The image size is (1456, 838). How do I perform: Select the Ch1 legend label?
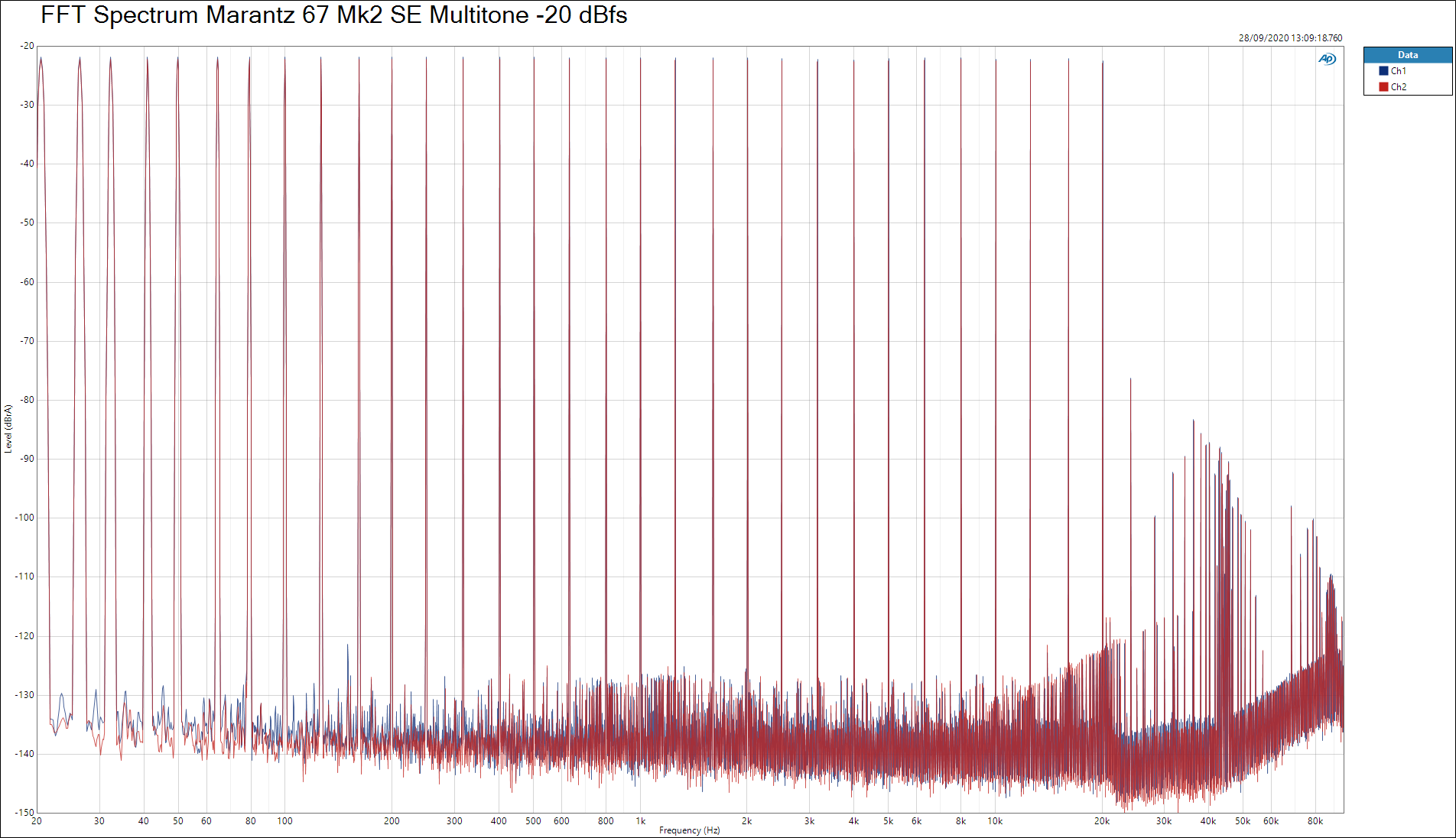click(1398, 71)
